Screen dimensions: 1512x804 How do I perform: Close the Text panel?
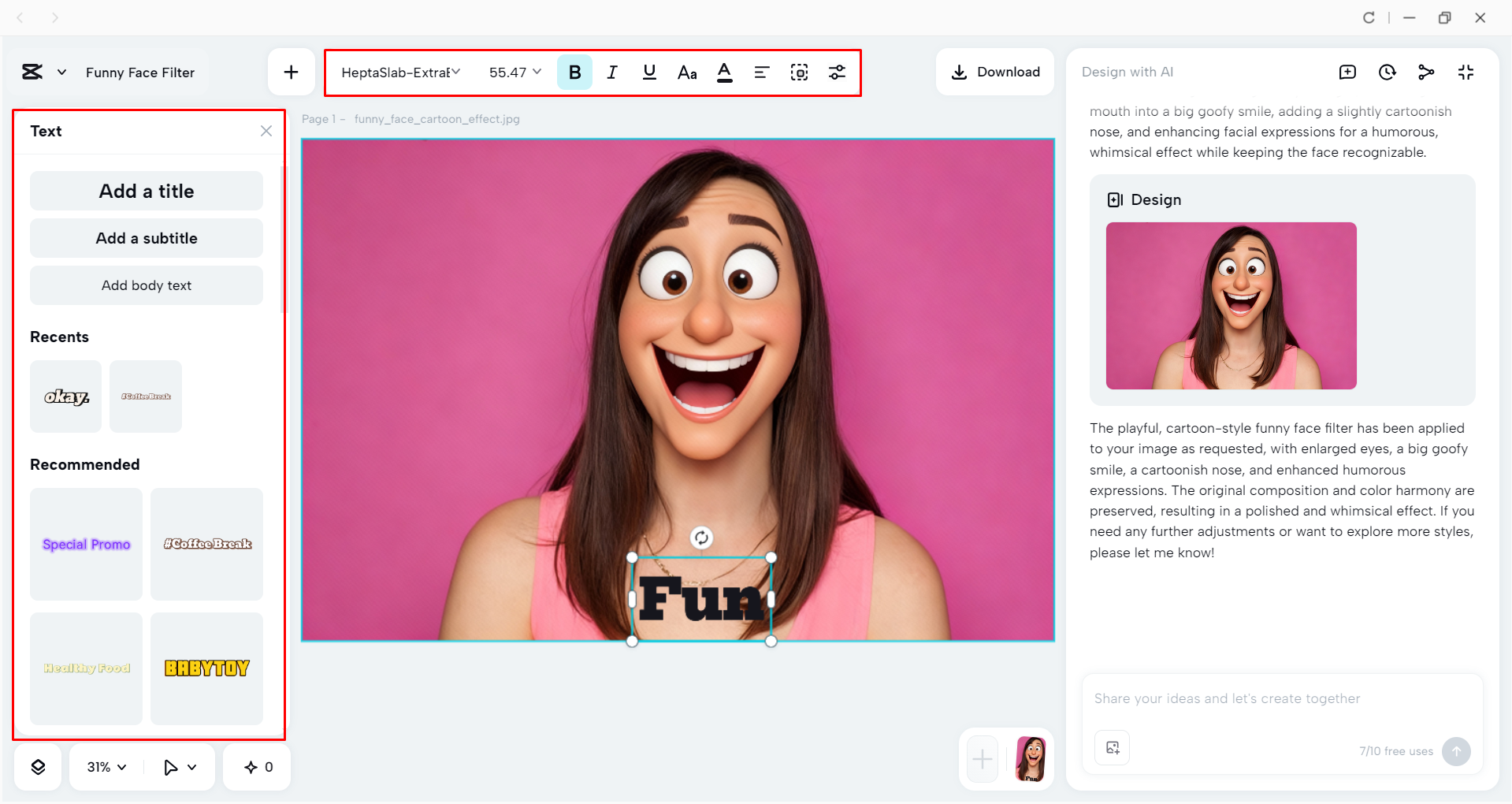pos(266,131)
